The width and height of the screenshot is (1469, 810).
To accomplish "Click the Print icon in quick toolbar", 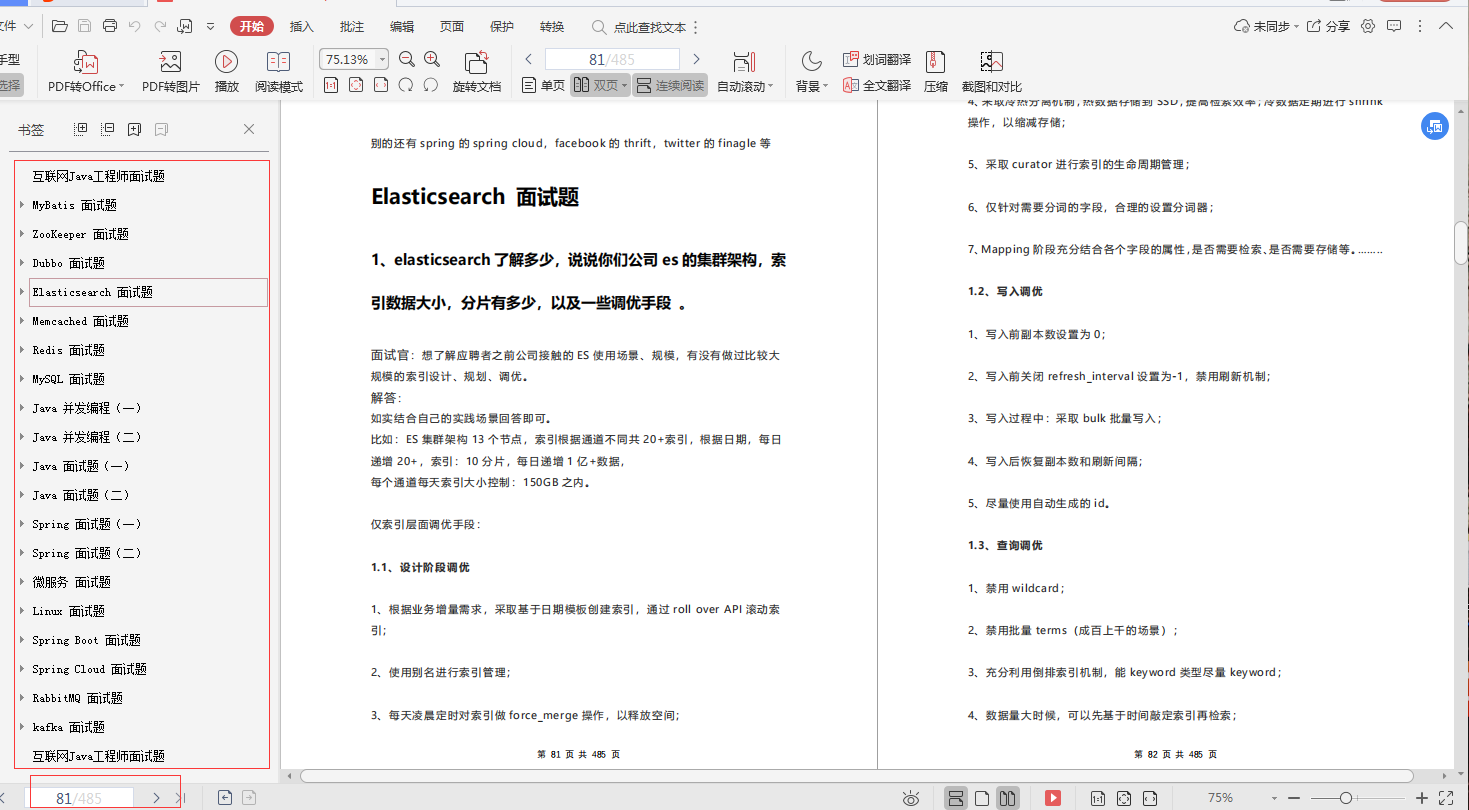I will (110, 26).
